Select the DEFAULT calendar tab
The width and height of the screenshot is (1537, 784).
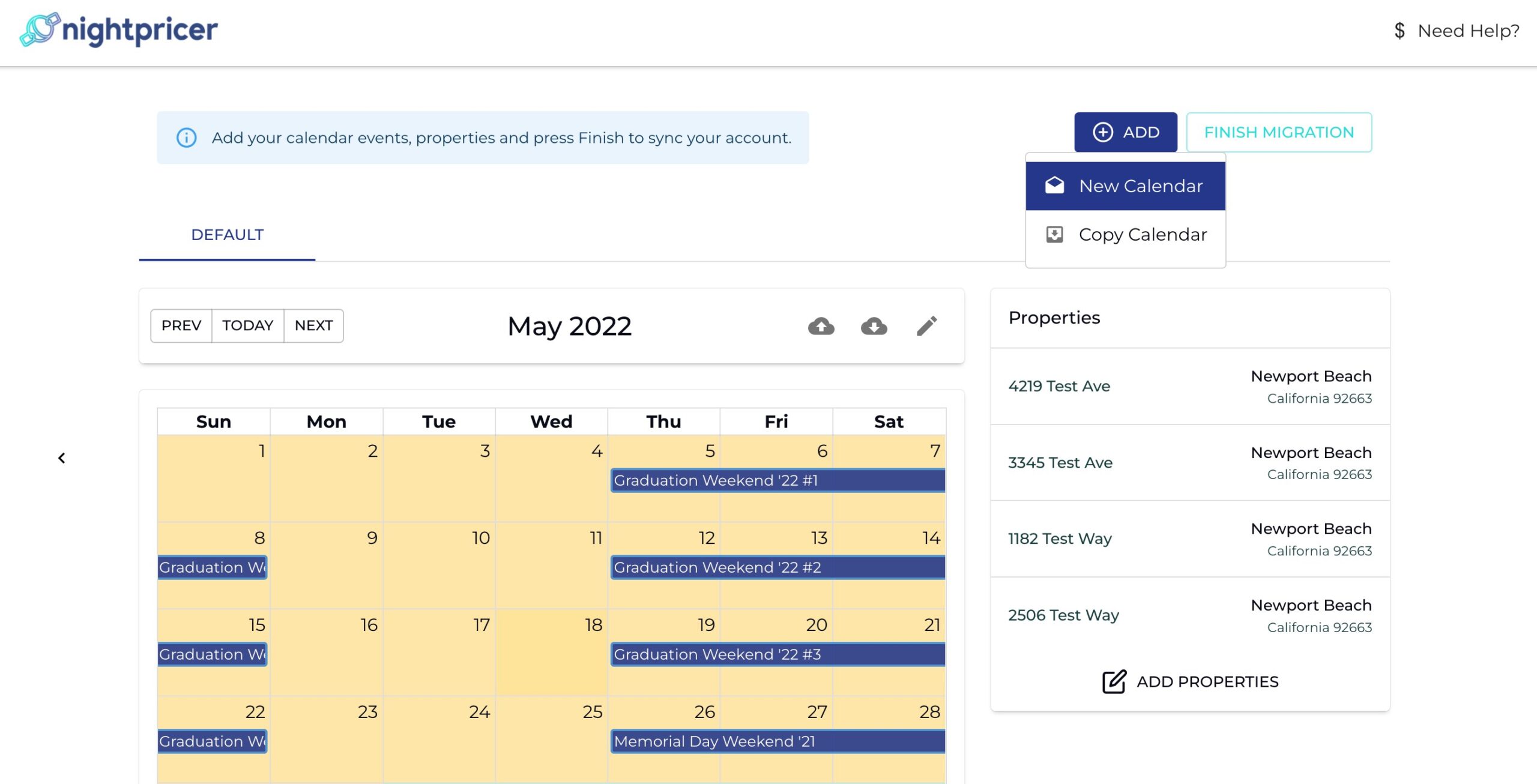point(228,235)
